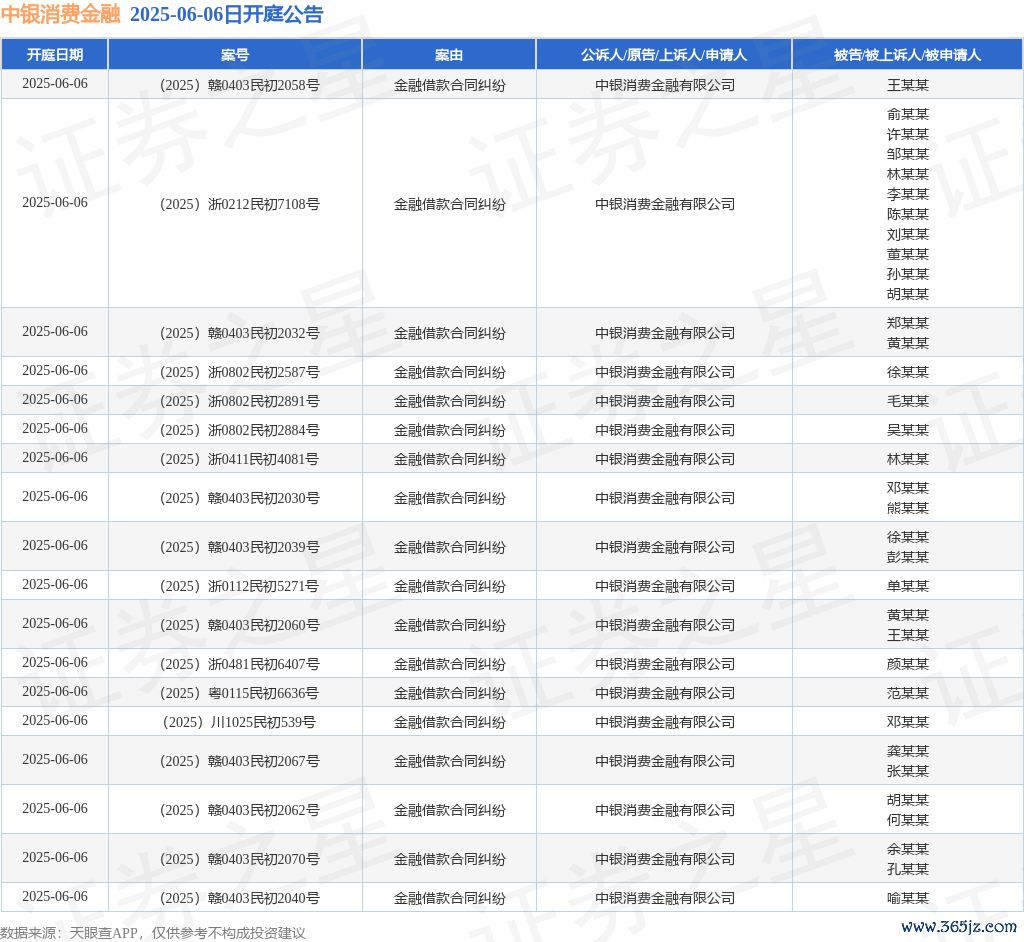The height and width of the screenshot is (942, 1024).
Task: Click case number 浙0411民初4081号
Action: (240, 459)
